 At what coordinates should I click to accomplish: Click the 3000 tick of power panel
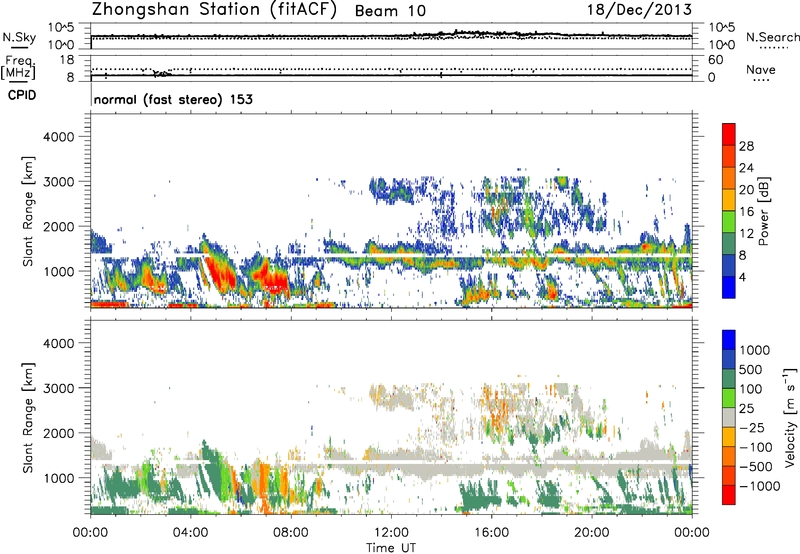58,182
